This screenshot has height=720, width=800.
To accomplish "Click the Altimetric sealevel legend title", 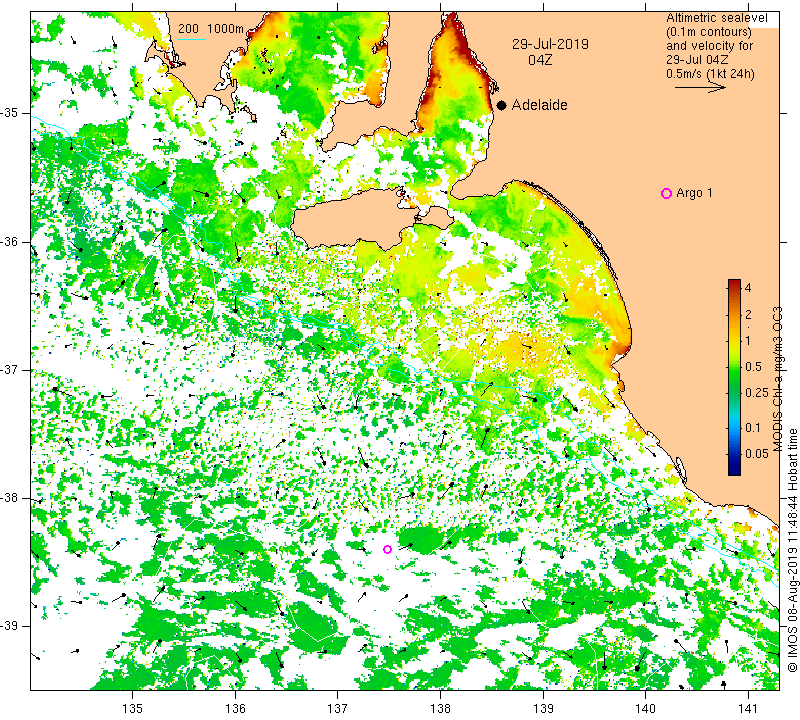I will [716, 18].
